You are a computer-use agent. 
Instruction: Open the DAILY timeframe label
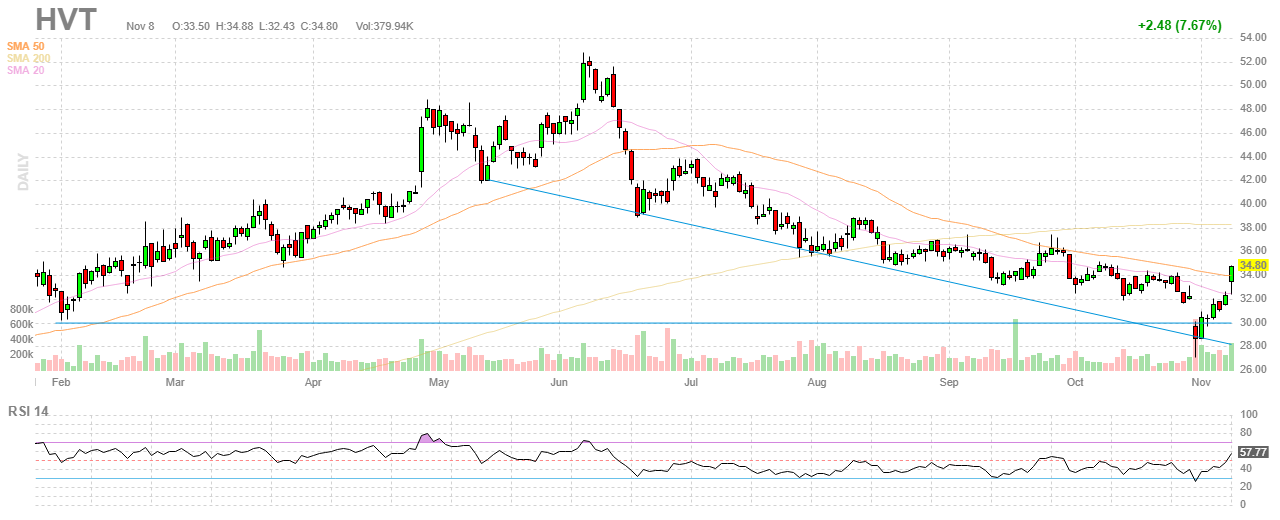(21, 172)
